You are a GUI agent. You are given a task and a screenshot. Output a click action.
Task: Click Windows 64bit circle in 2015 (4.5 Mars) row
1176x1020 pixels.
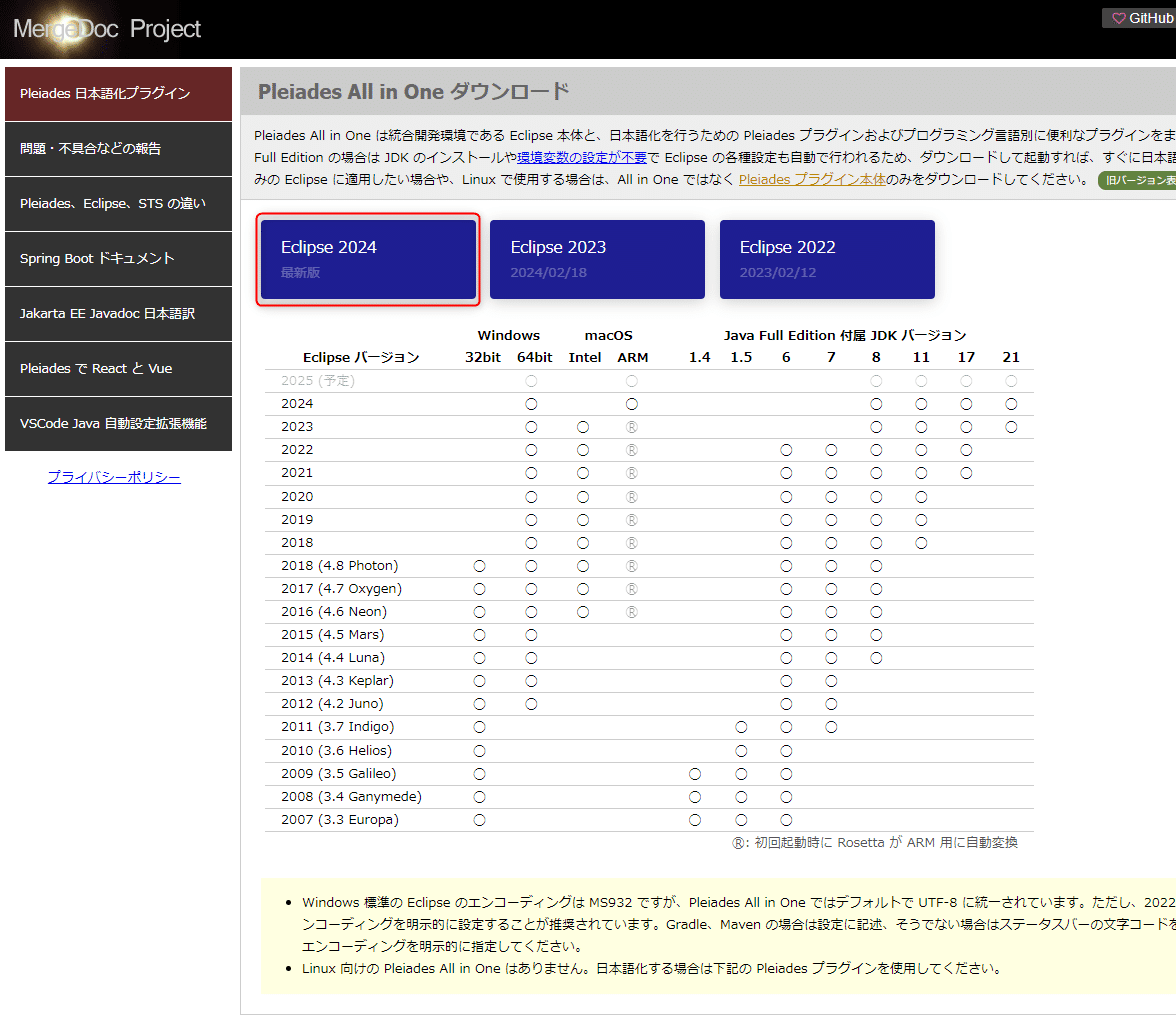[x=531, y=635]
